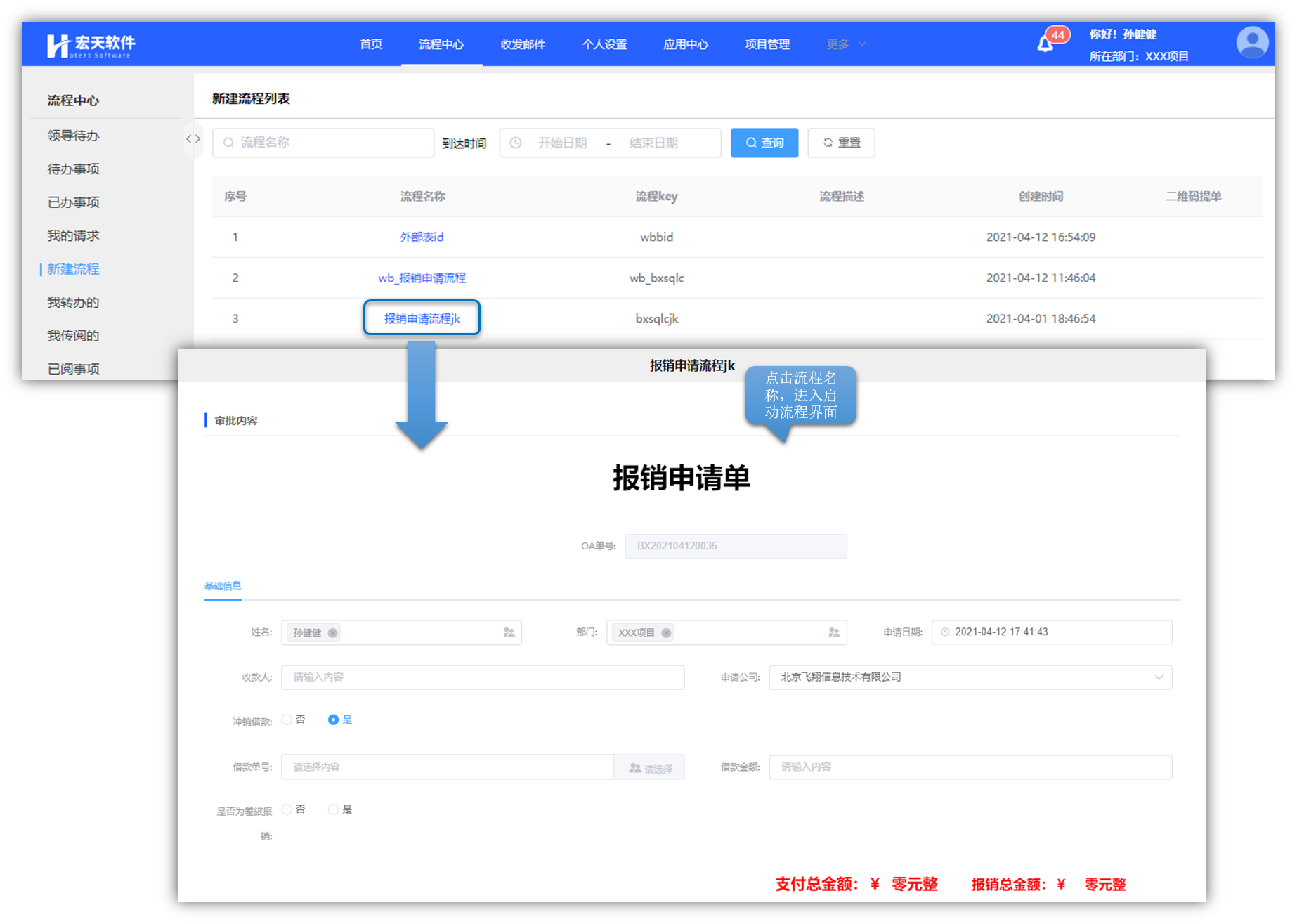Screen dimensions: 1297x924
Task: Focus the 收款人 input field
Action: (483, 677)
